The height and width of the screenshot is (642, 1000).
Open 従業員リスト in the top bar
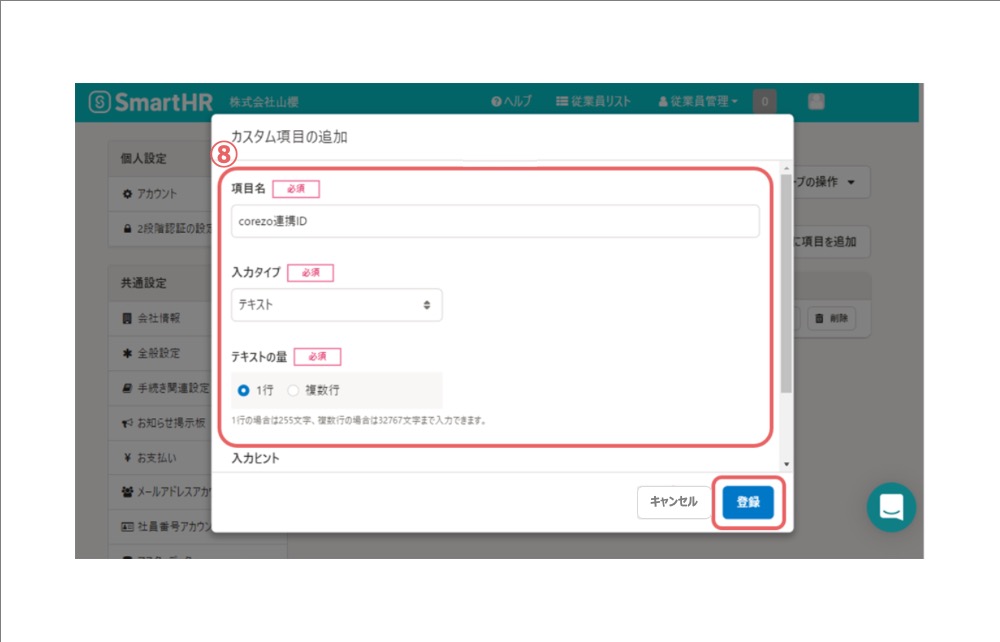click(593, 101)
